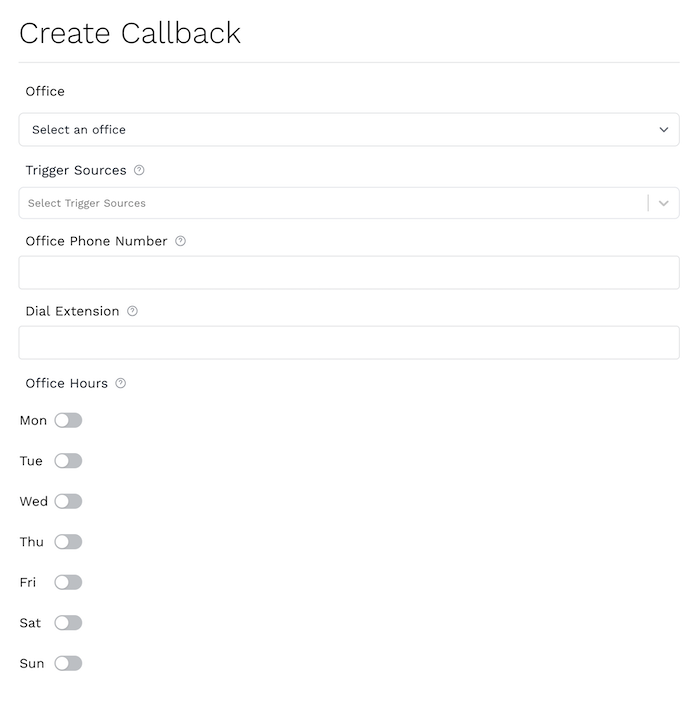Enable Thu office hours switch
Viewport: 700px width, 713px height.
tap(68, 542)
